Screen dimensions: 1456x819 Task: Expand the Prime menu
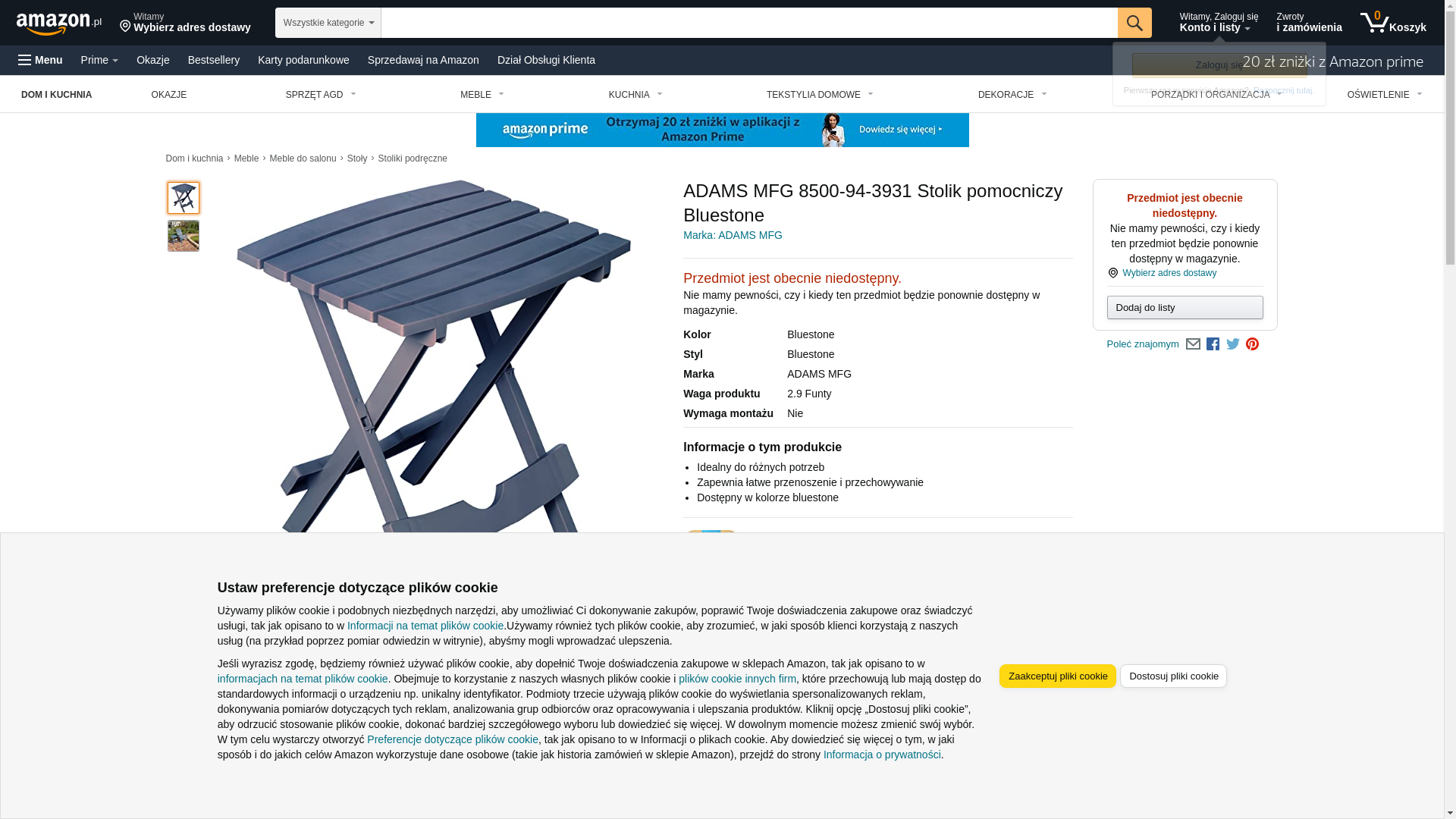99,60
